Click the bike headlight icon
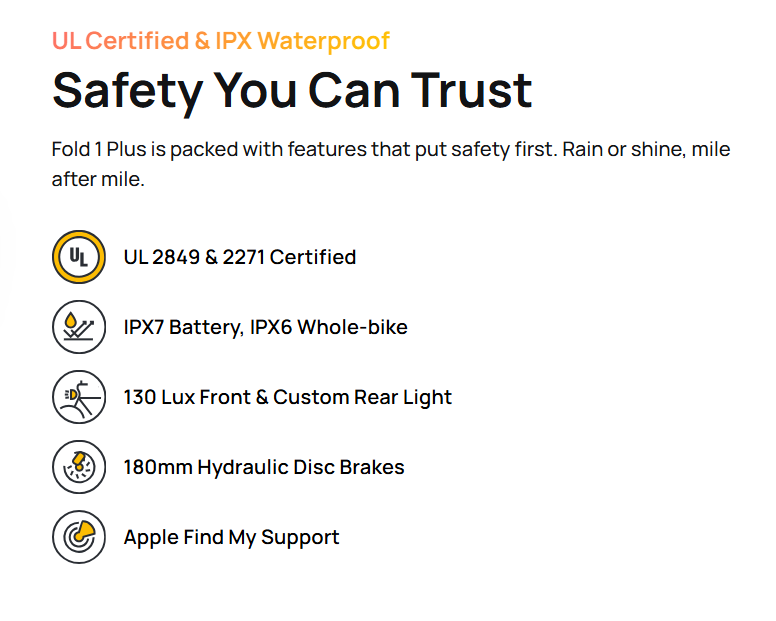776x621 pixels. click(79, 397)
